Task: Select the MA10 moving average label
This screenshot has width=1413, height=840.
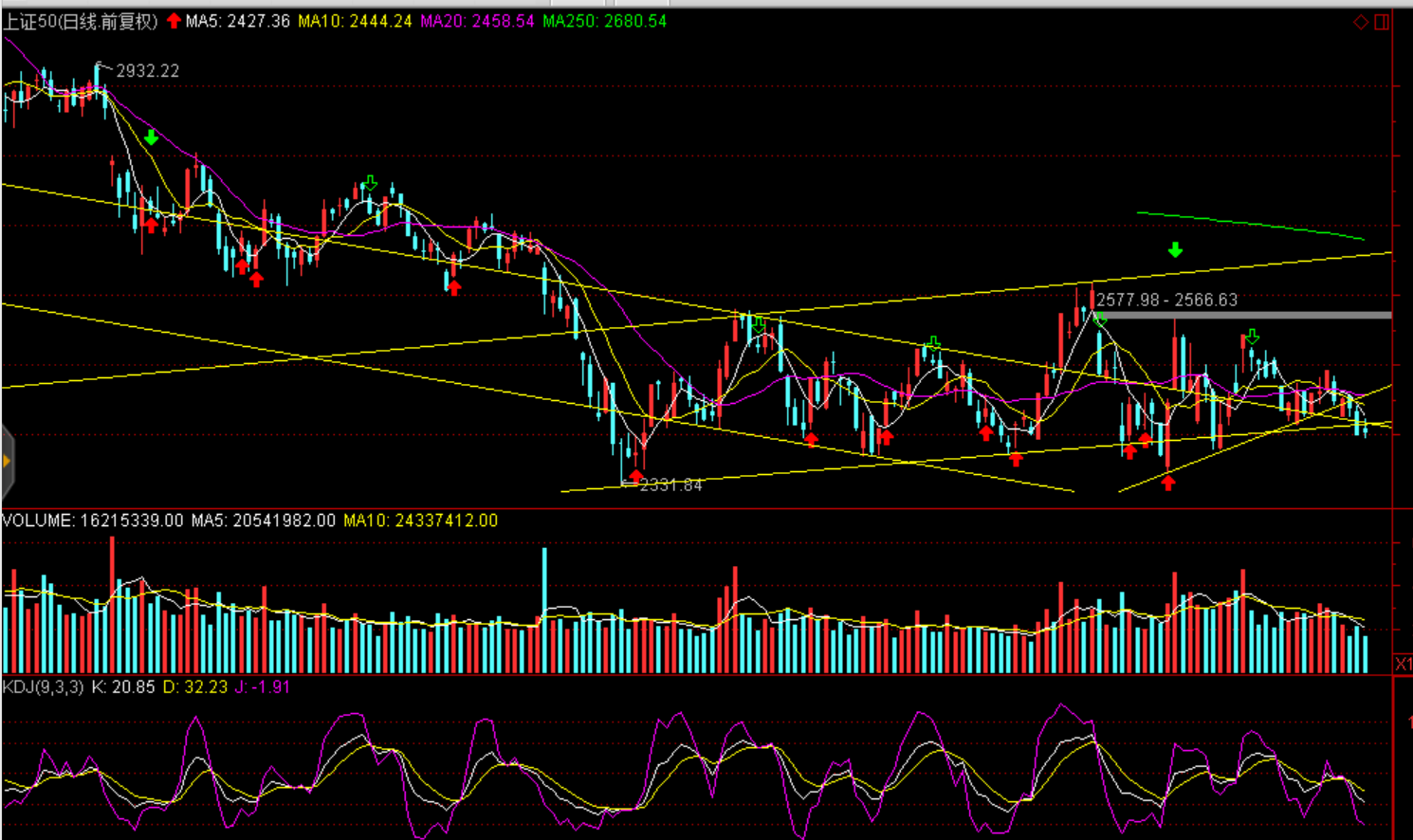Action: (x=355, y=21)
